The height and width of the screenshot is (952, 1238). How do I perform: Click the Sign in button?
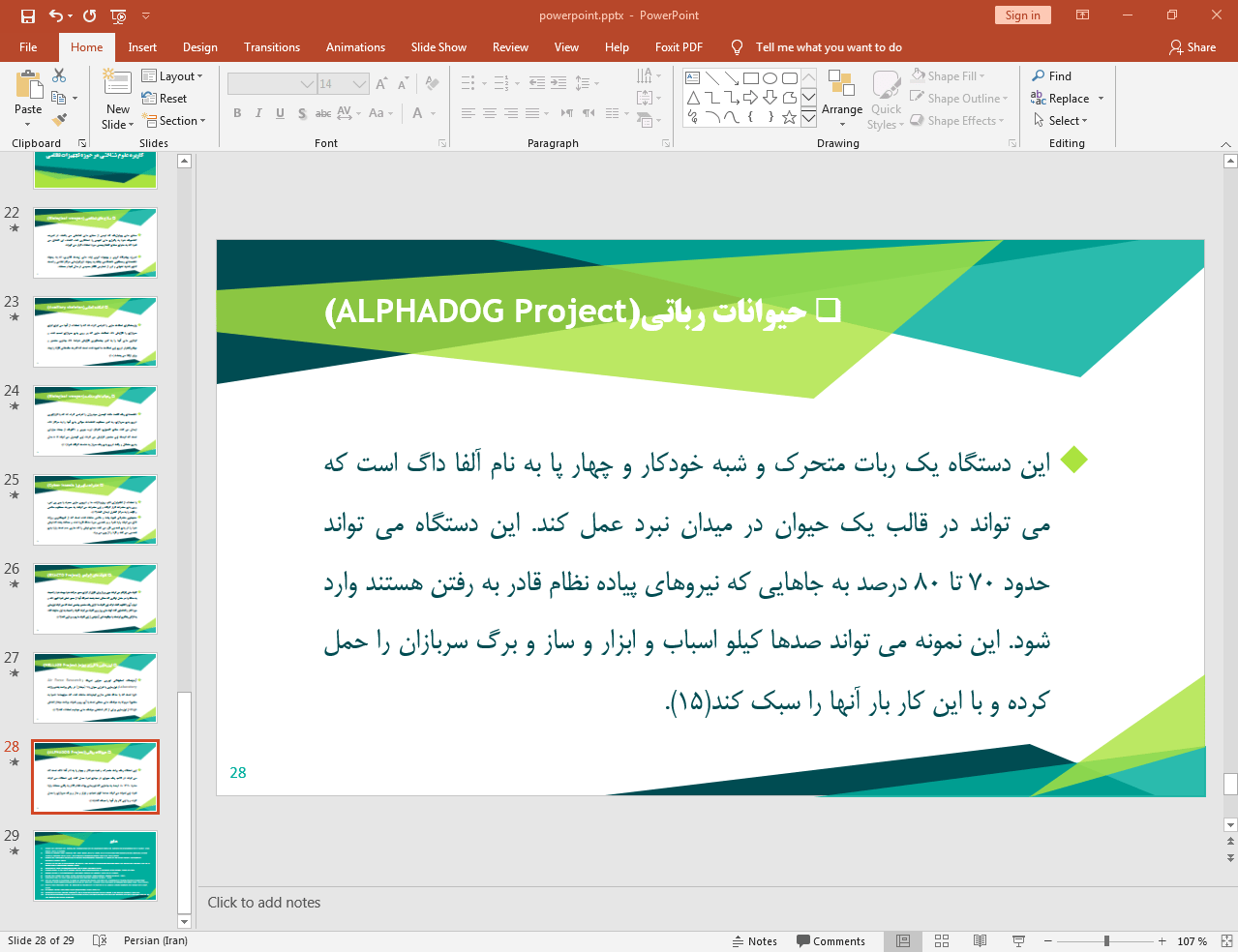tap(1022, 15)
